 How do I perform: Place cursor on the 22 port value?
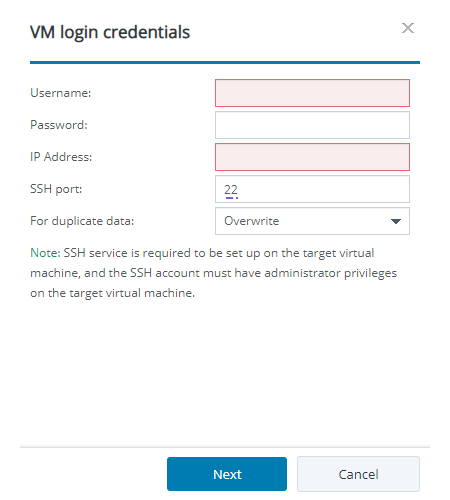(x=231, y=190)
